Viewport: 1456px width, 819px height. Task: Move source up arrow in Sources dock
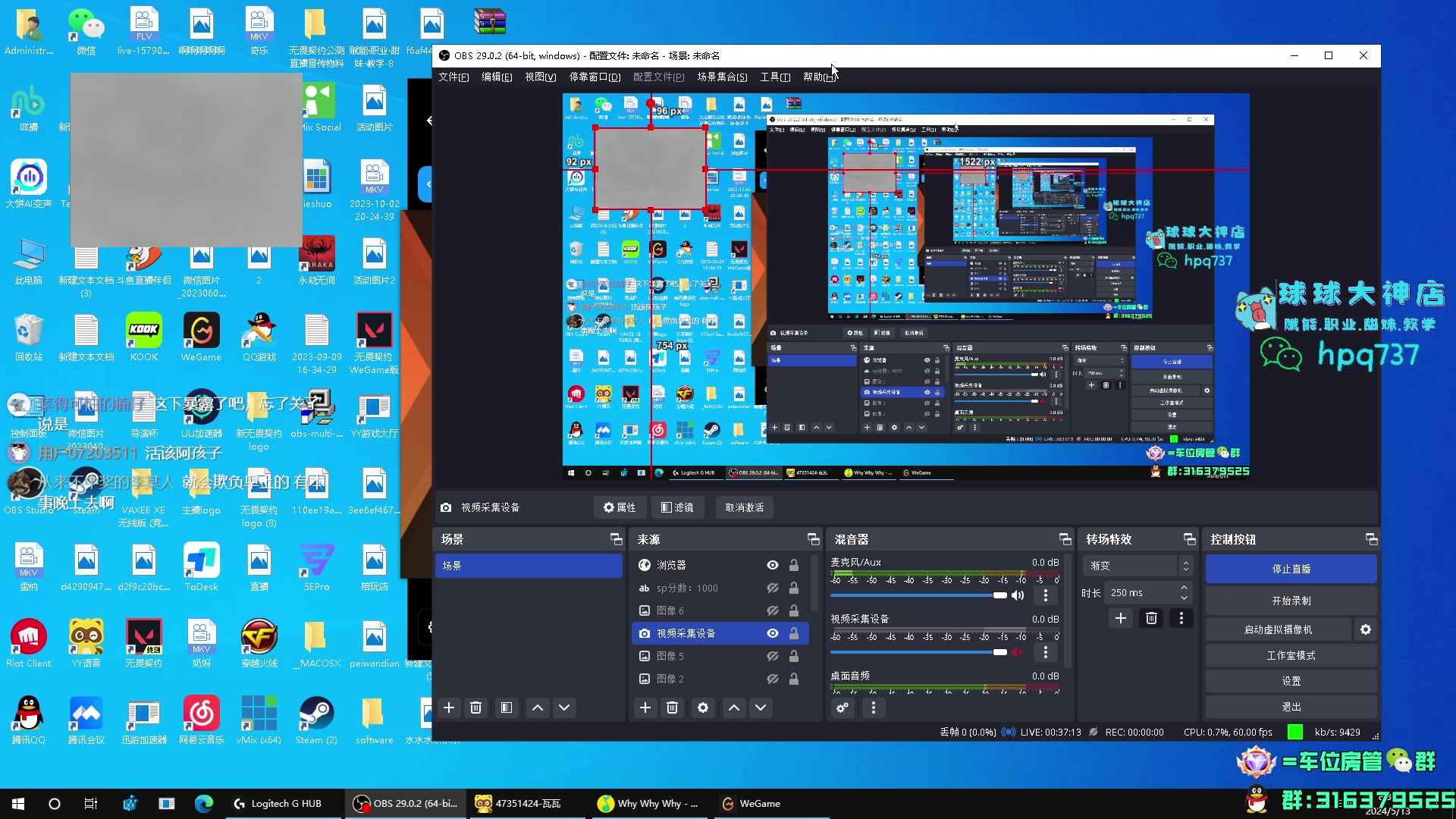(734, 708)
